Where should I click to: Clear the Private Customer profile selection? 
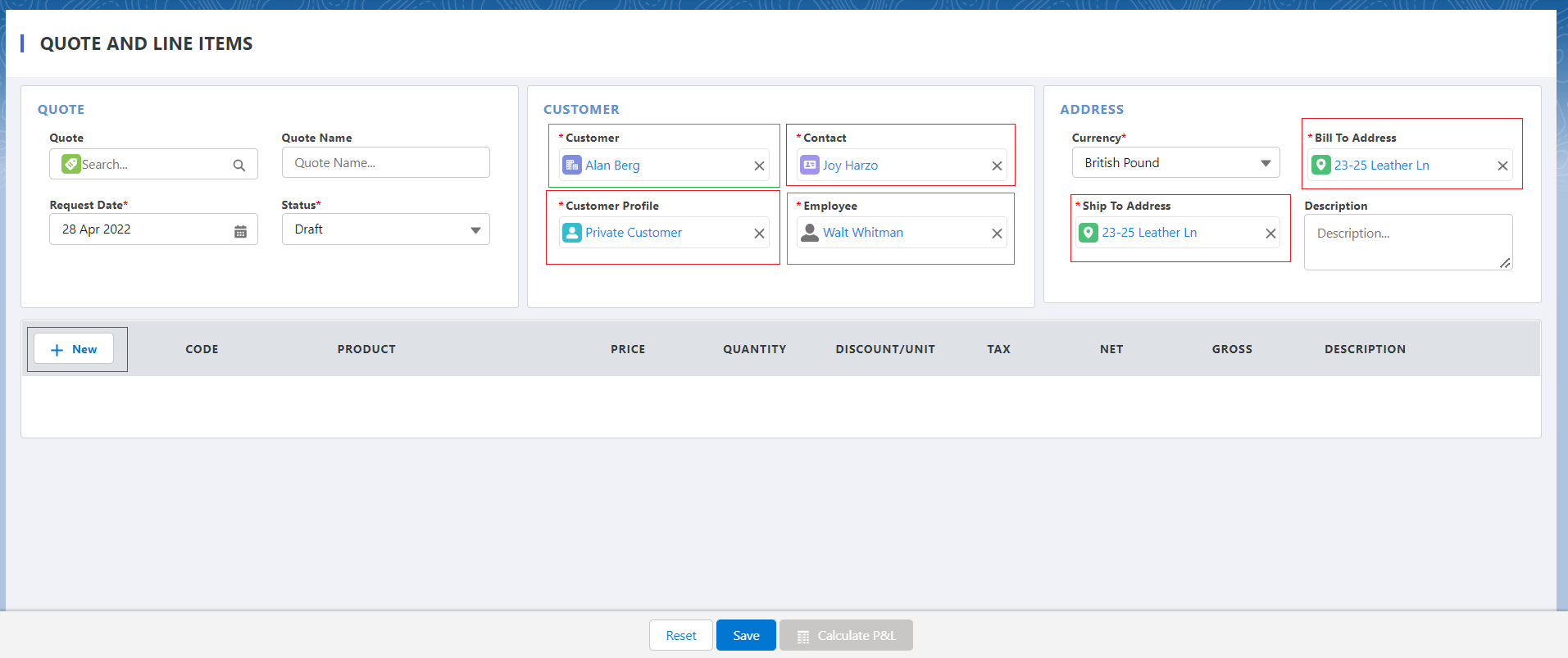tap(759, 234)
